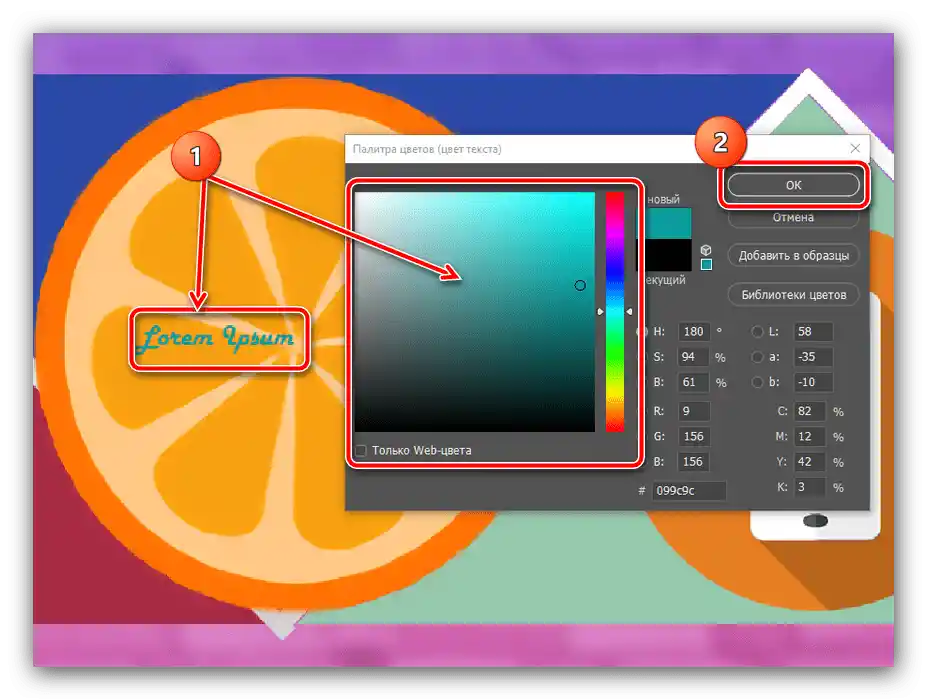Image resolution: width=927 pixels, height=700 pixels.
Task: Click the saturation S value field
Action: click(692, 357)
